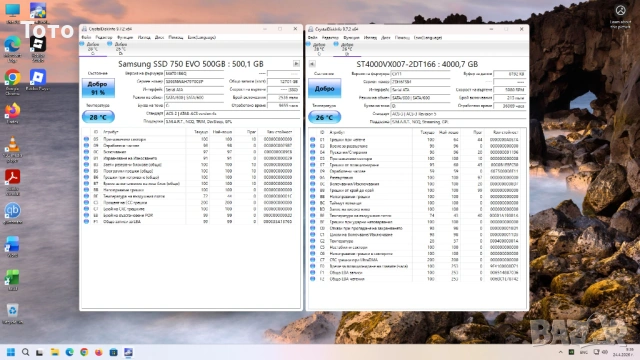Open taskbar Search
Viewport: 640px width, 360px height.
point(25,352)
